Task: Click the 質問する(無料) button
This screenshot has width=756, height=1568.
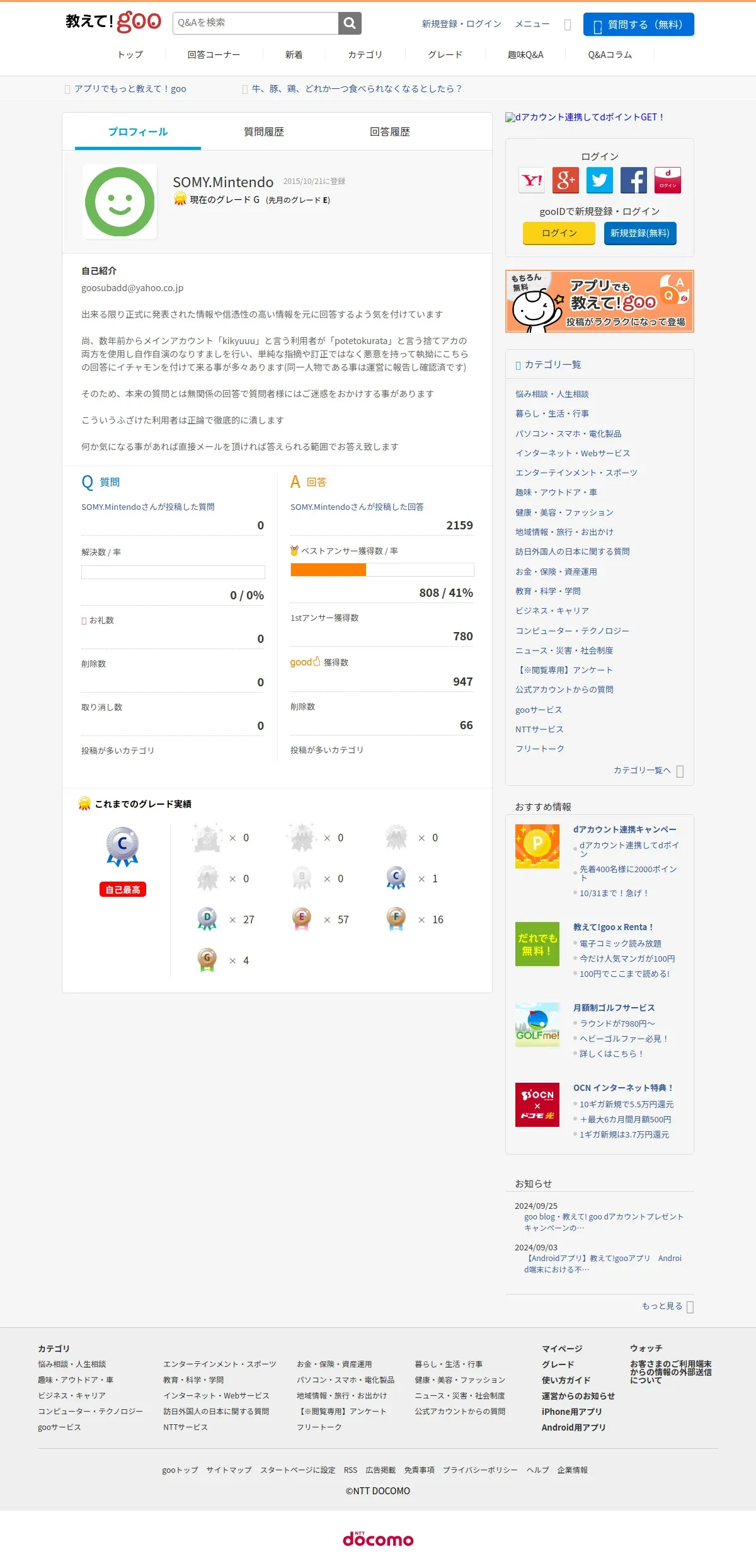Action: (x=639, y=25)
